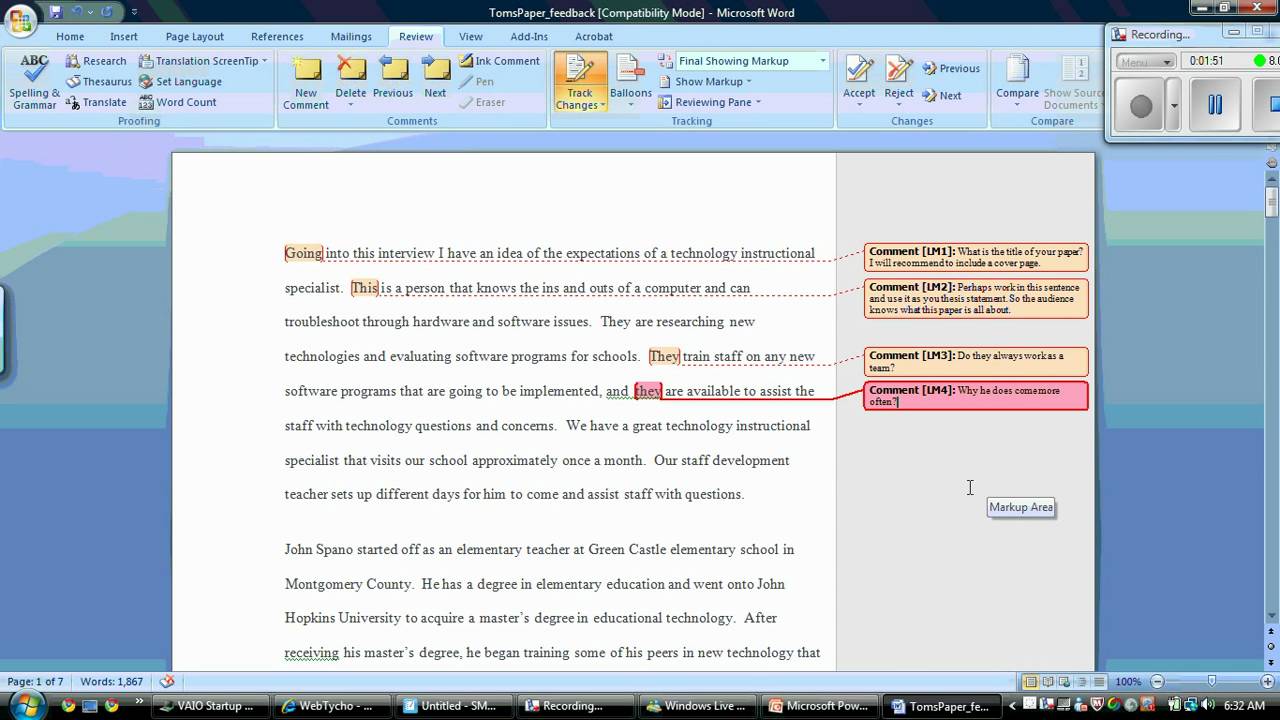Save the document from Quick Access toolbar
The image size is (1280, 720).
point(56,12)
